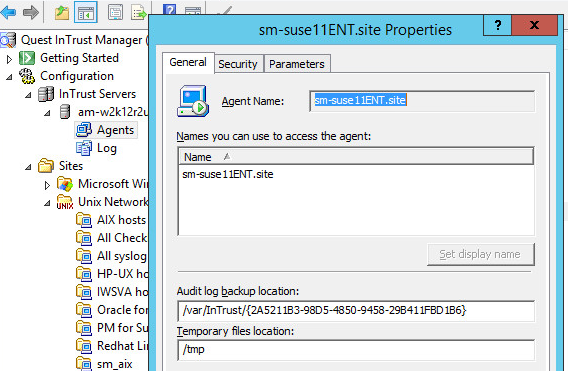Collapse the Unix Network tree node
Screen dimensions: 568x371
click(x=47, y=203)
